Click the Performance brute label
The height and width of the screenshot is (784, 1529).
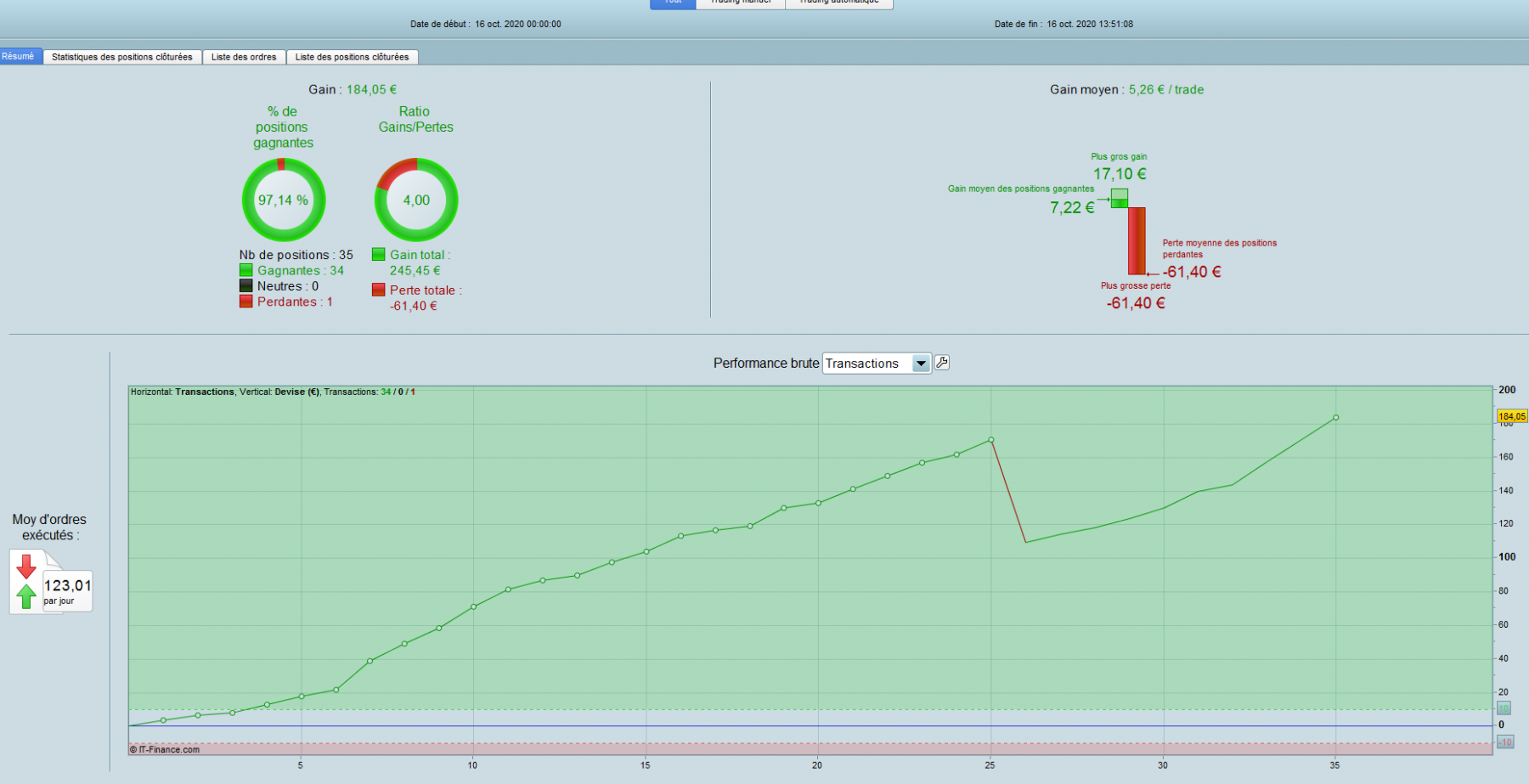coord(766,363)
